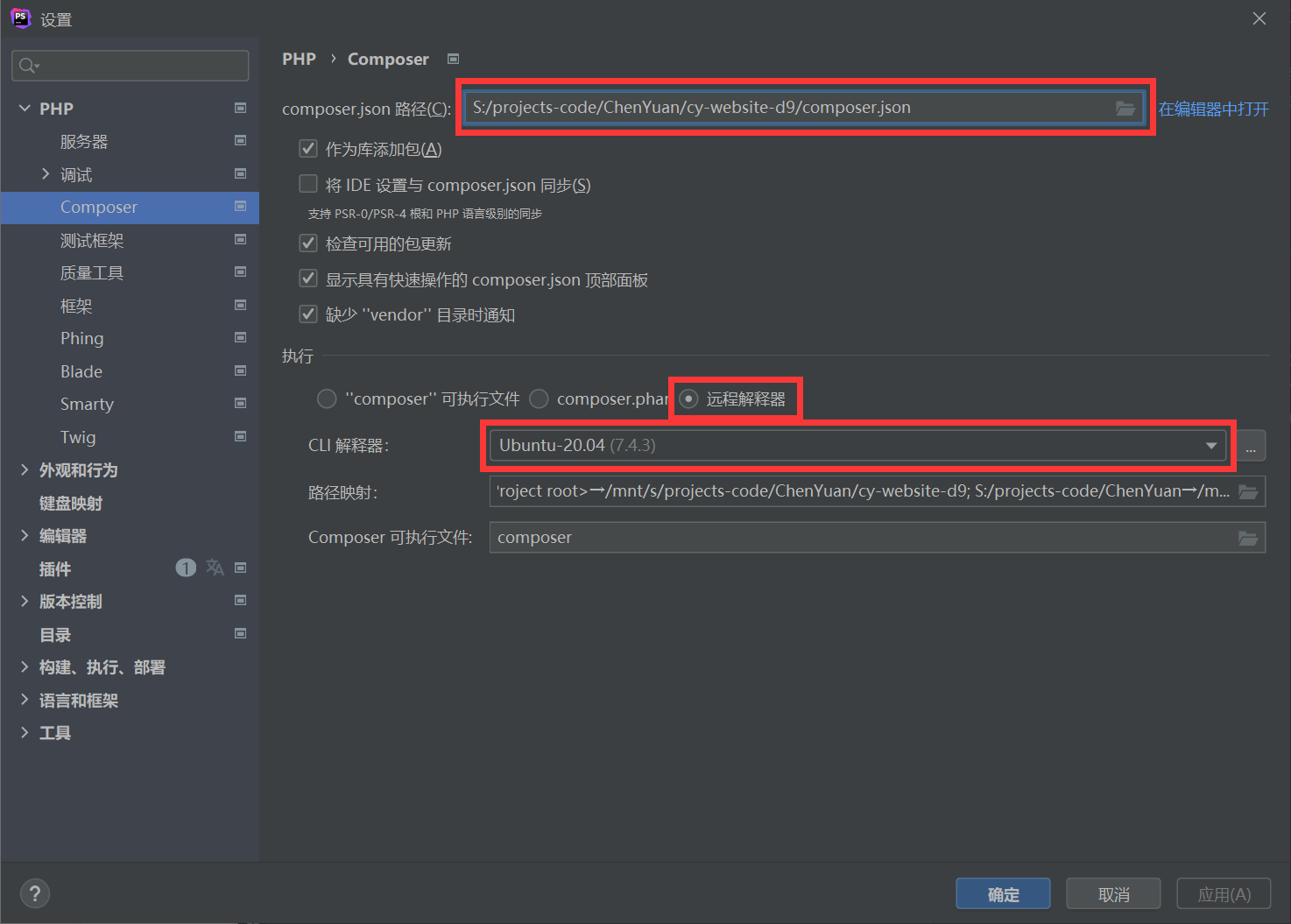Screen dimensions: 1291x924
Task: Expand 构建、执行、部署 node
Action: pyautogui.click(x=24, y=667)
